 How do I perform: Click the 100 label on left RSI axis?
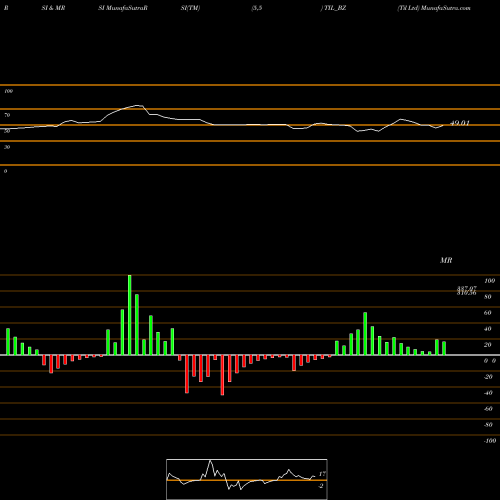(8, 91)
